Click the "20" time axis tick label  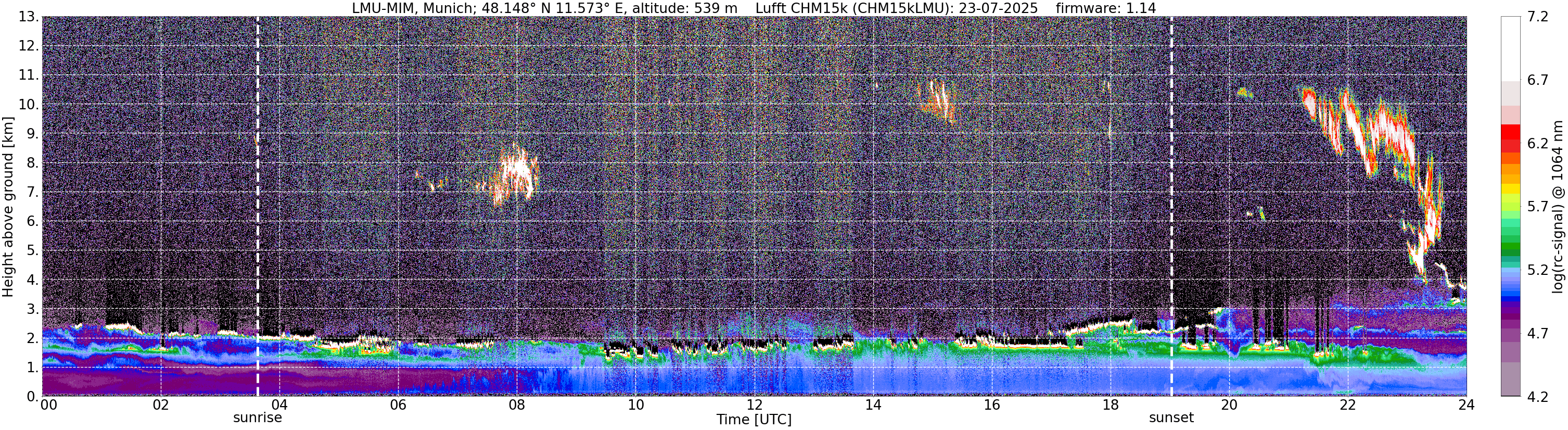click(x=1229, y=405)
